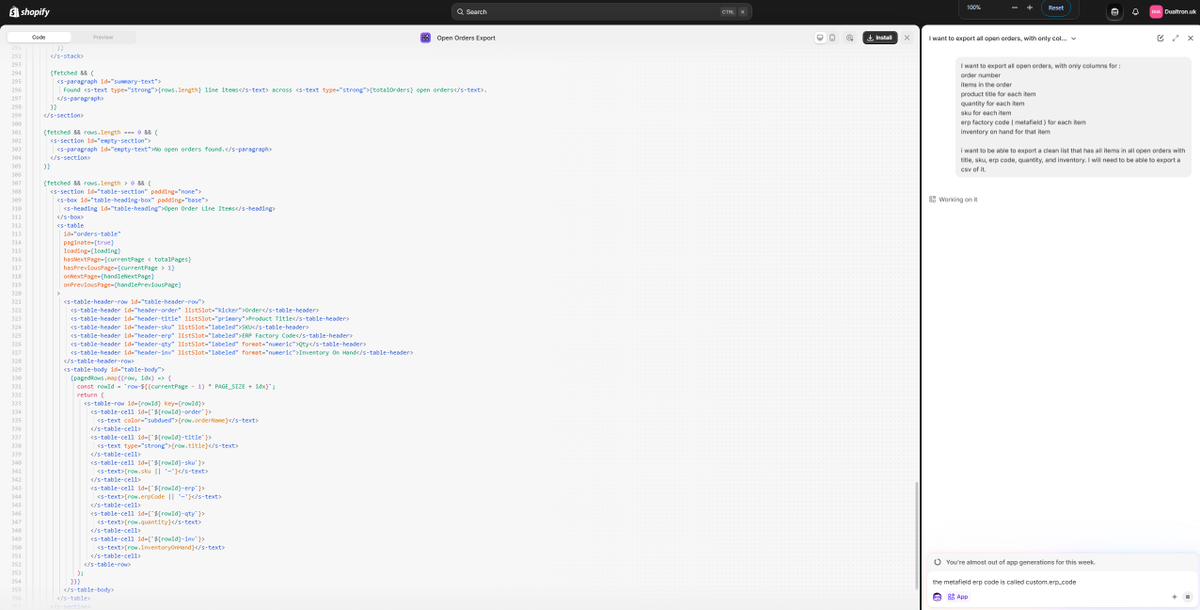1200x610 pixels.
Task: Stop the generation with the stop button
Action: point(1187,597)
